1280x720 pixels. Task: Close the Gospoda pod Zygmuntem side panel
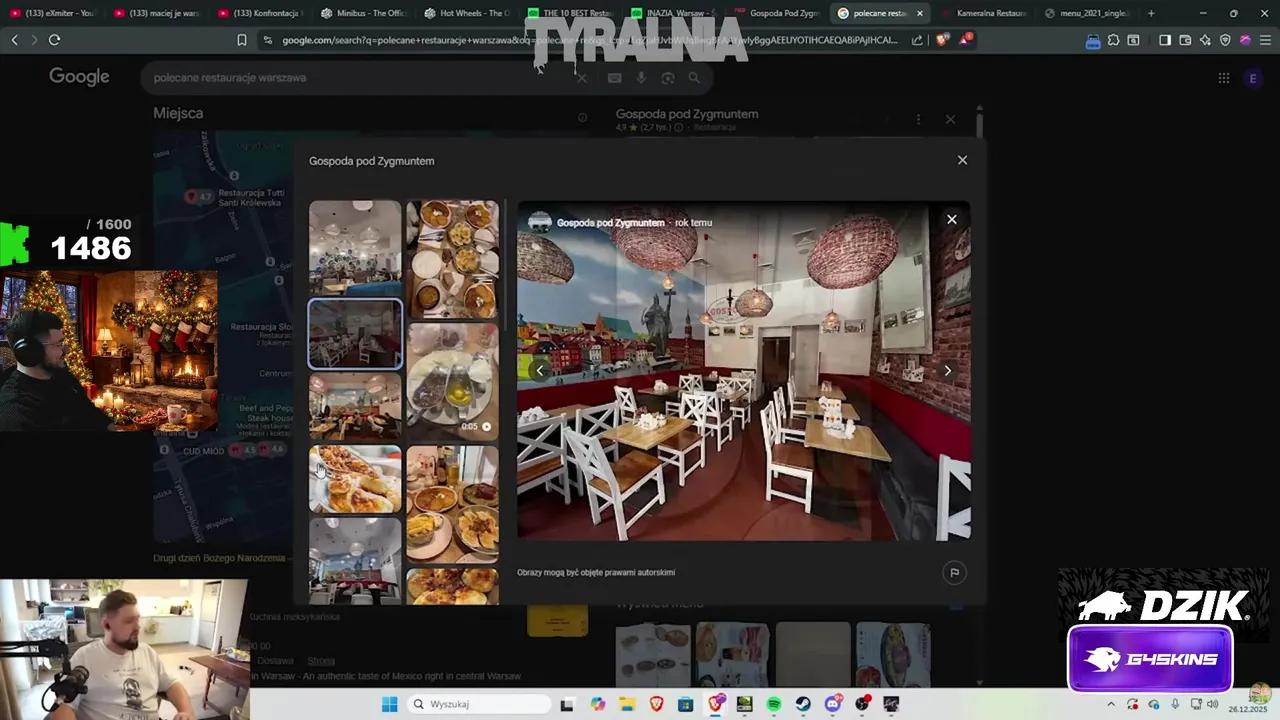tap(950, 119)
